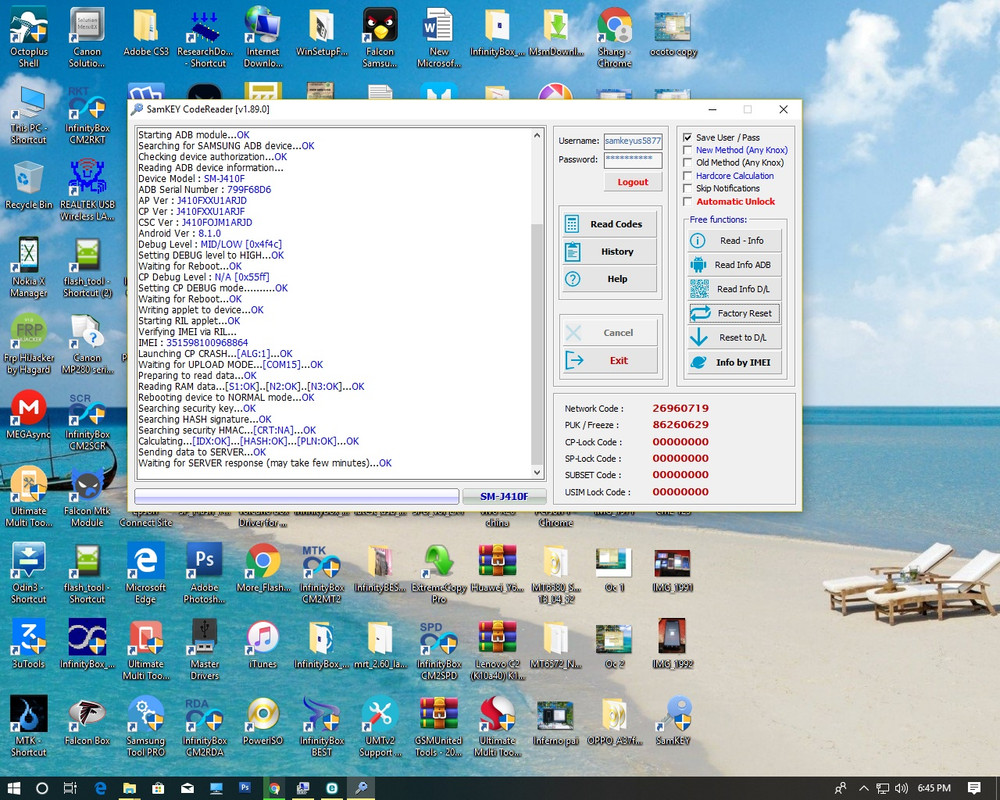The height and width of the screenshot is (800, 1000).
Task: Click the Factory Reset button
Action: 734,313
